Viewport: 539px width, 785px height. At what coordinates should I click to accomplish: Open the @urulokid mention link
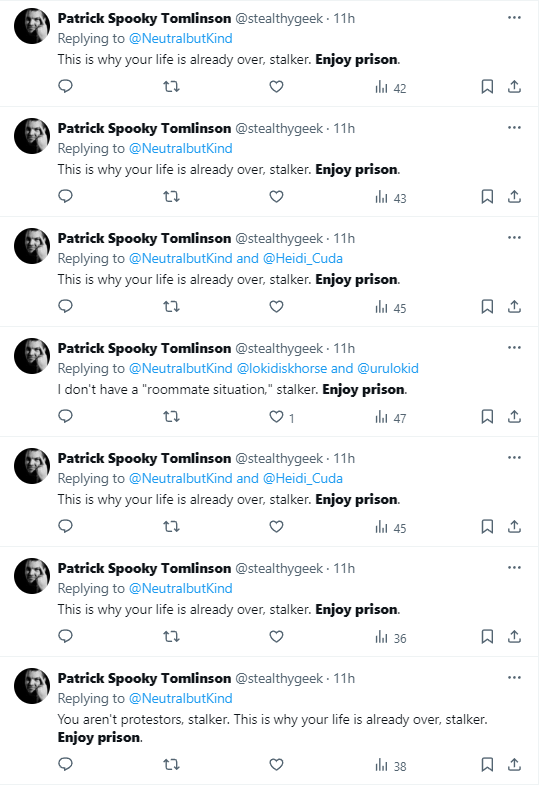point(388,369)
